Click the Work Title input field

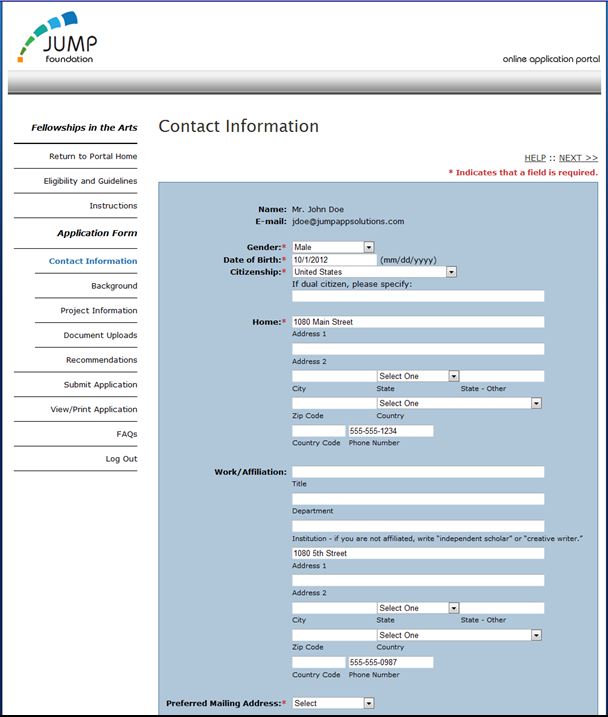tap(418, 472)
